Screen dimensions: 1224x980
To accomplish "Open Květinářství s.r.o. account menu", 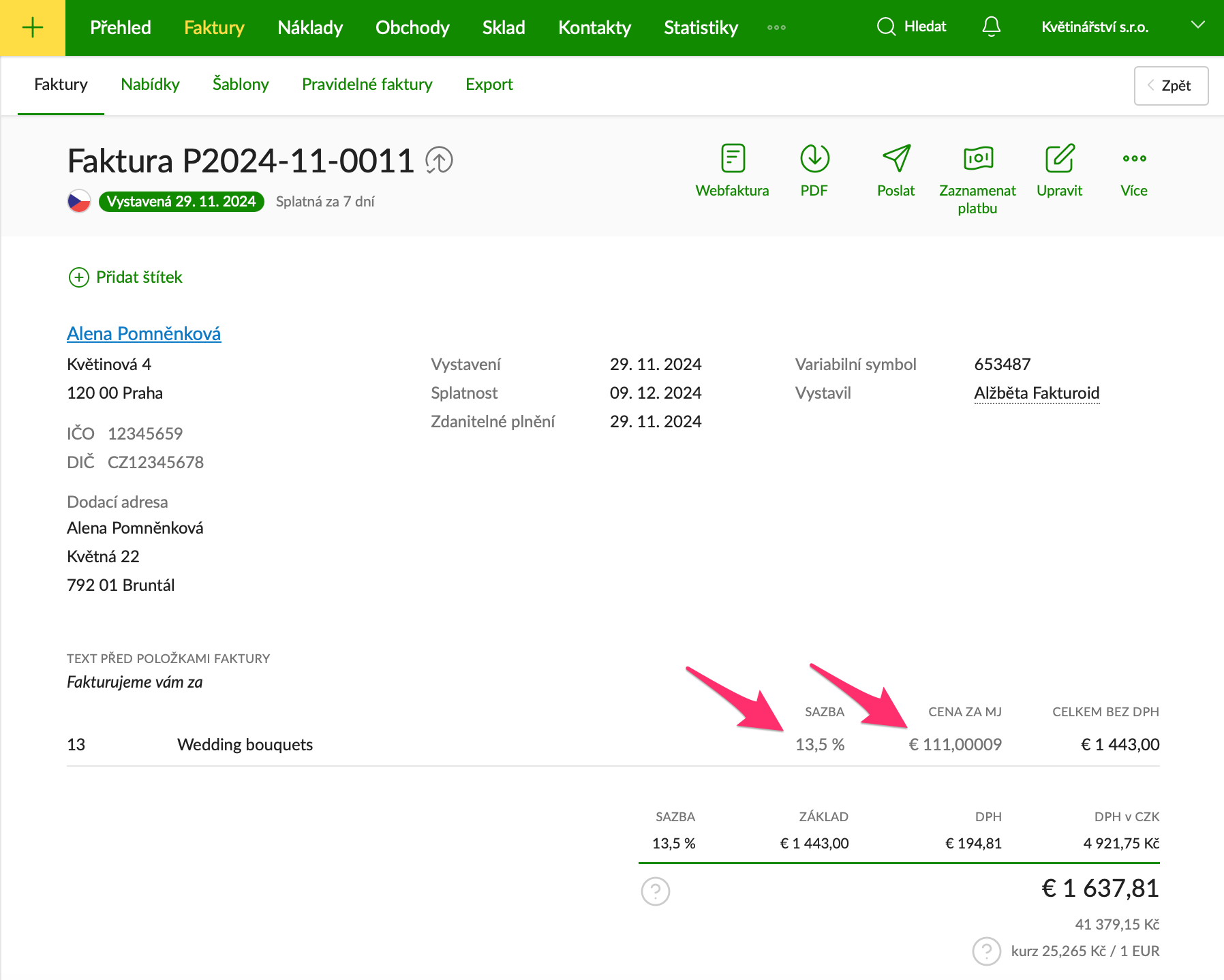I will click(1095, 27).
